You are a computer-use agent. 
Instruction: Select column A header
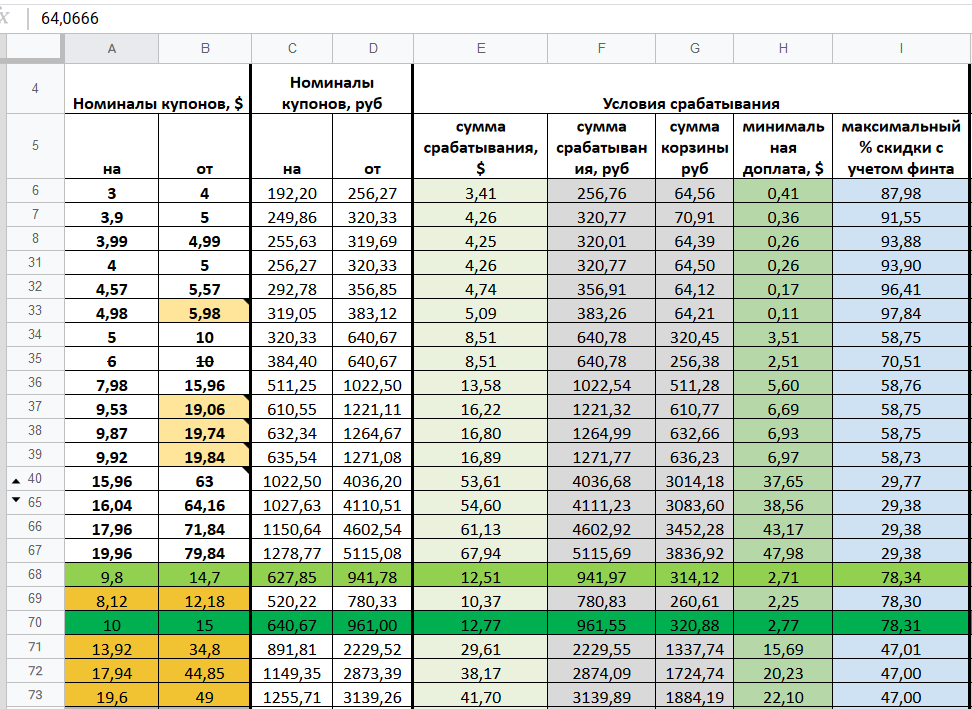tap(112, 48)
